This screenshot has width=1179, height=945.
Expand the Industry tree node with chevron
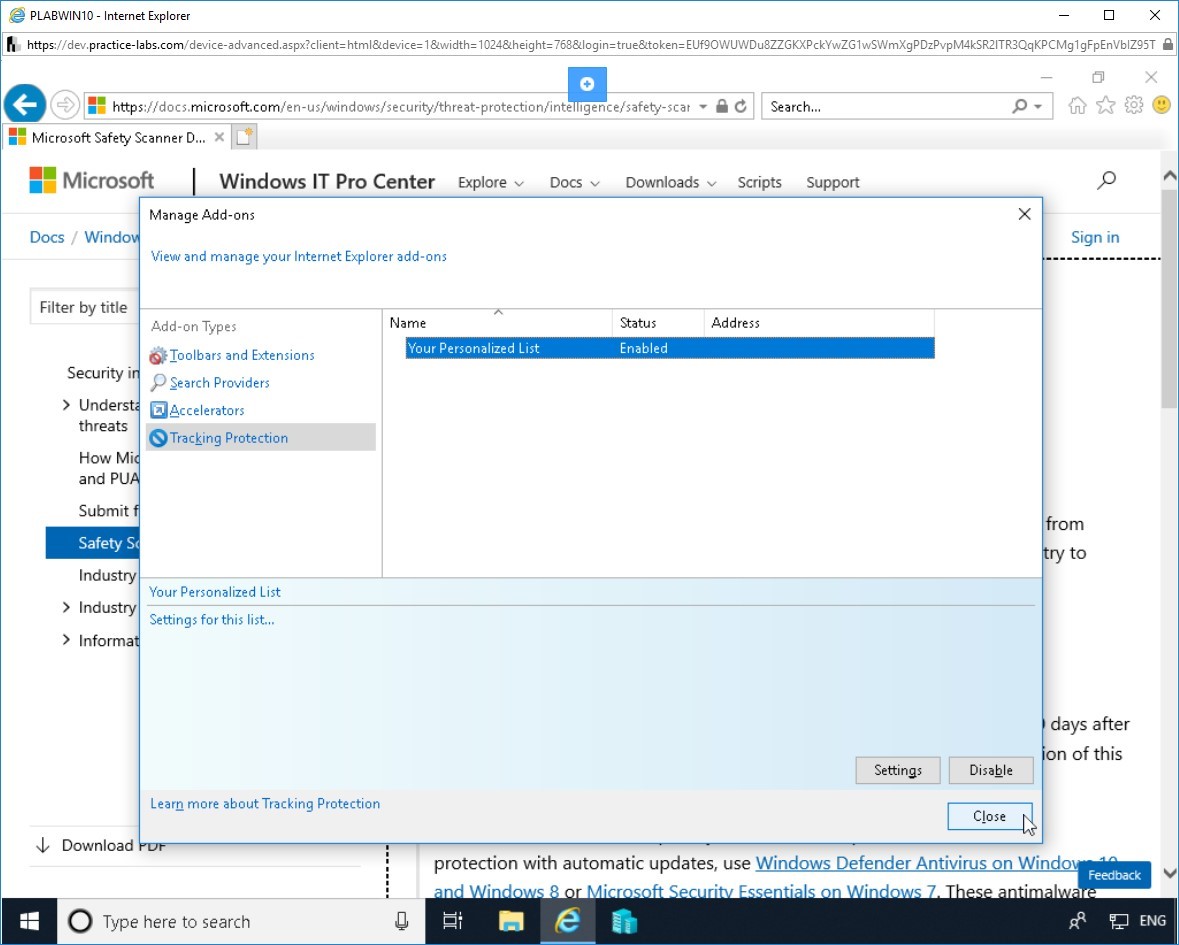tap(66, 607)
